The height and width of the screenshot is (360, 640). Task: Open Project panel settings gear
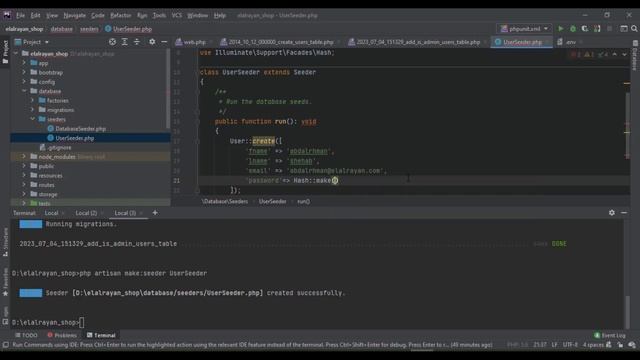(x=152, y=42)
